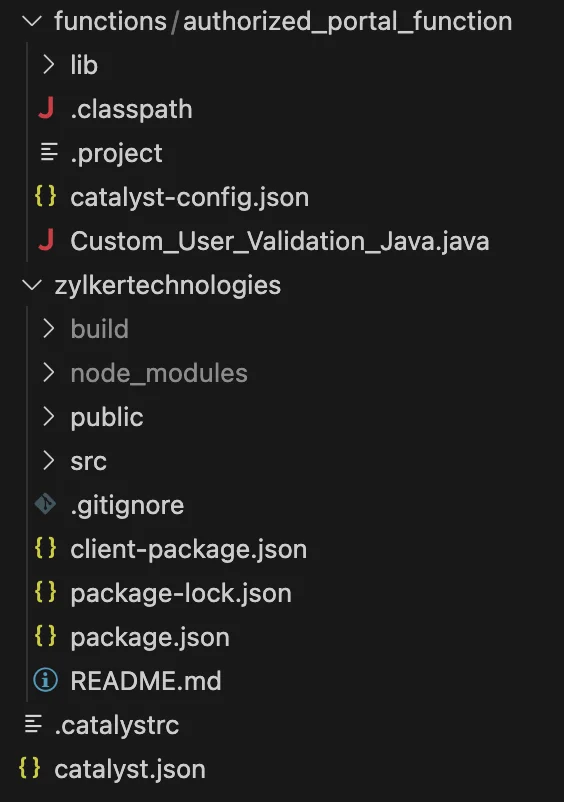
Task: Click the Java icon beside .classpath
Action: coord(46,108)
